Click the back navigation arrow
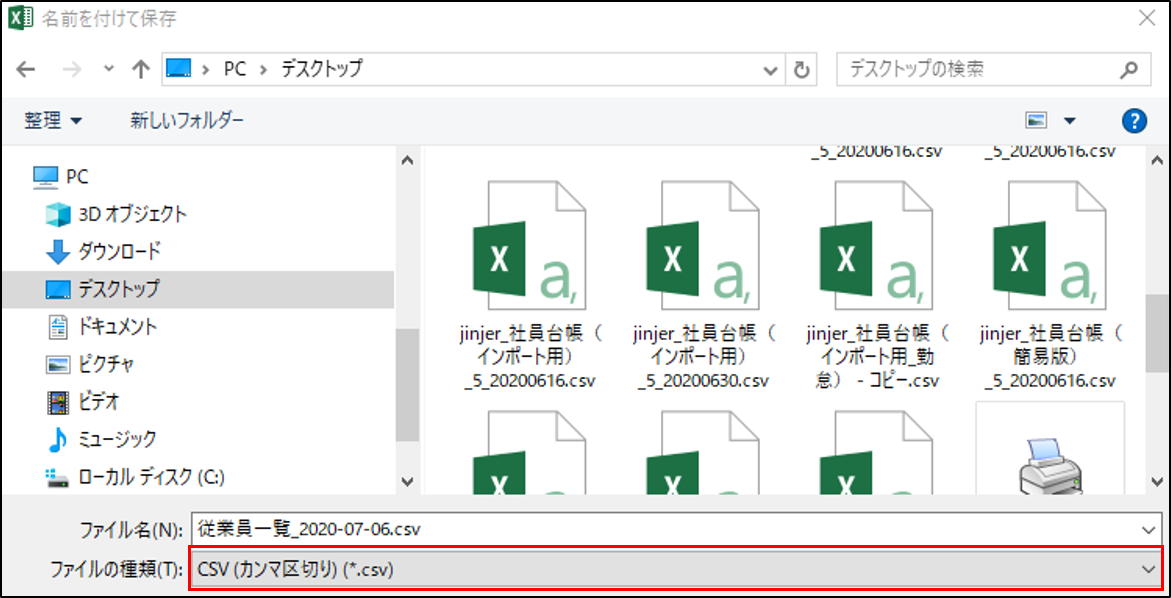1171x598 pixels. pos(27,69)
